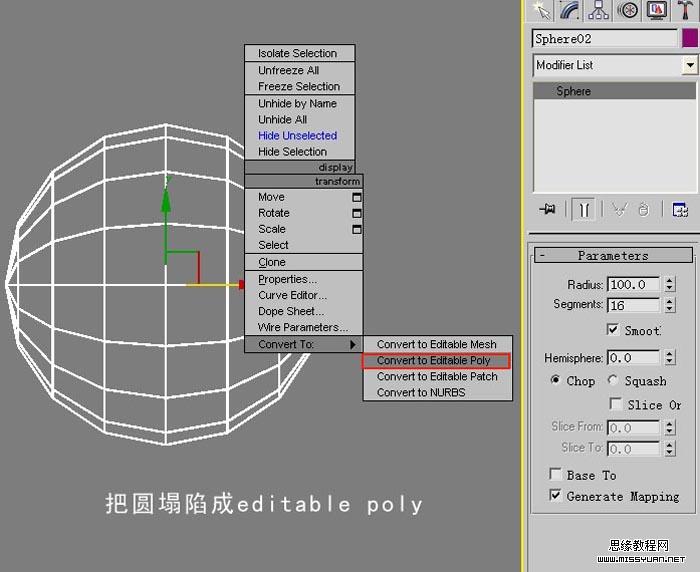Click the Slice To value field
Screen dimensions: 700x572
click(633, 448)
